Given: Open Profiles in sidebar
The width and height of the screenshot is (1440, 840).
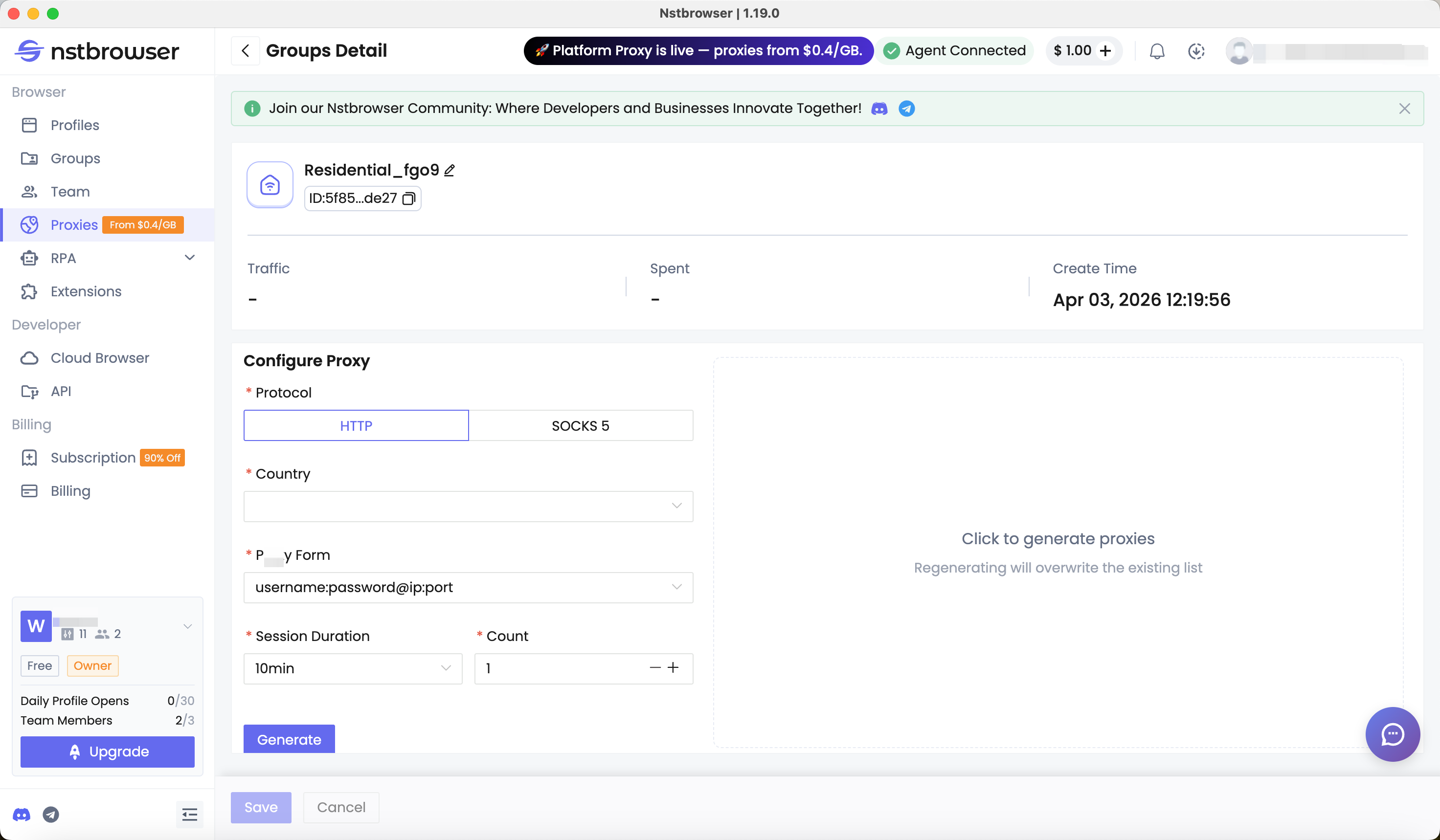Looking at the screenshot, I should [74, 125].
